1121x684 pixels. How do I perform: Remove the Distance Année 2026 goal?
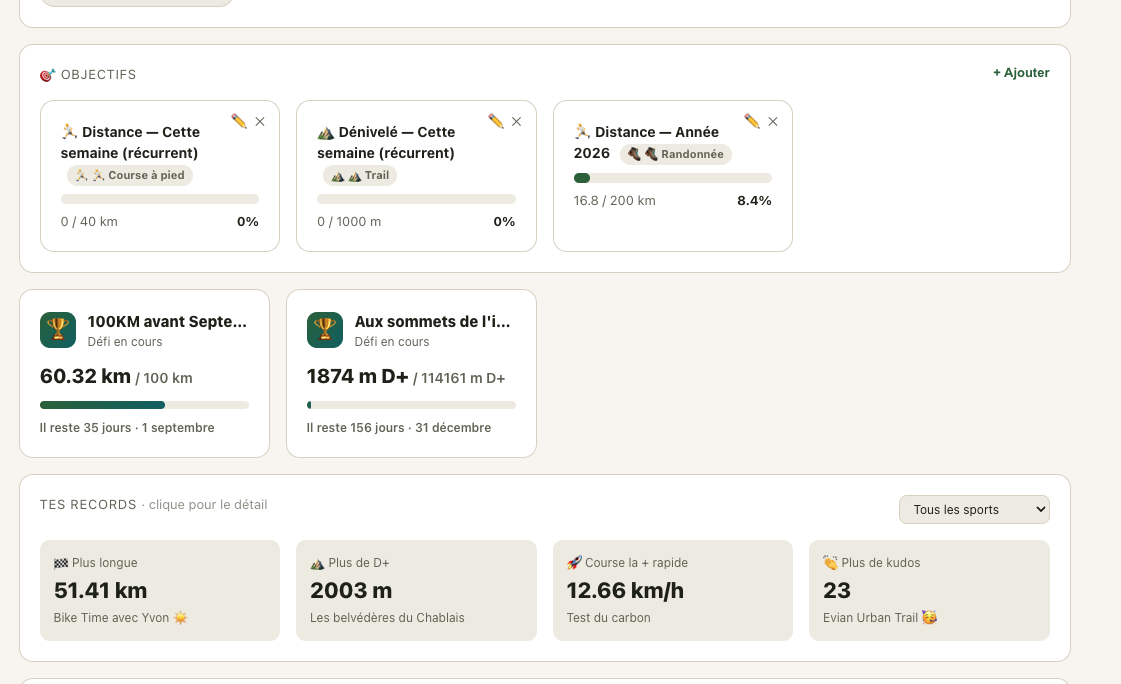[x=773, y=122]
